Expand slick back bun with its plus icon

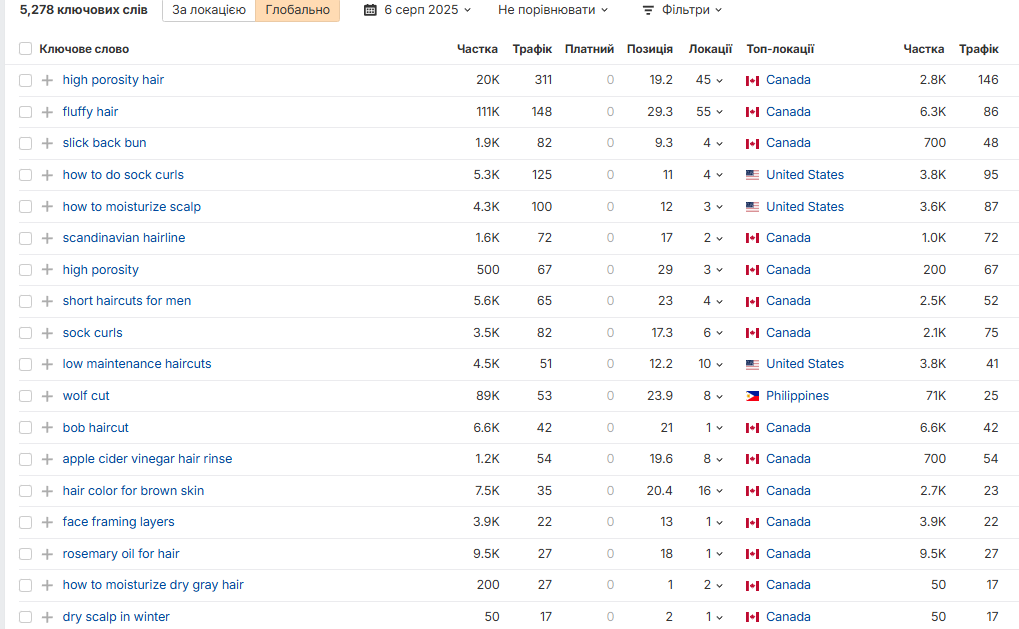47,143
